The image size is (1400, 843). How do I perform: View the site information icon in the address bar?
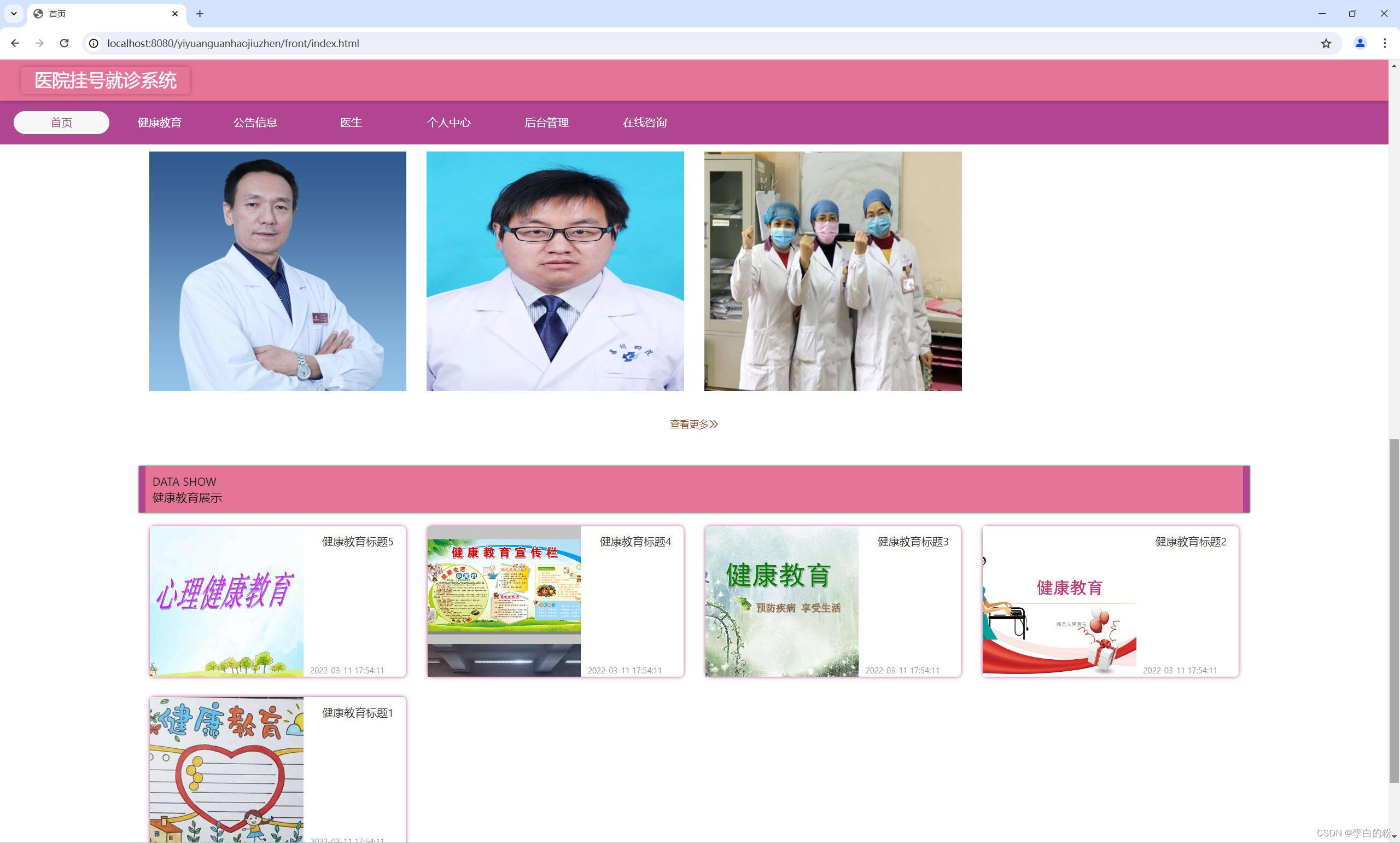[x=94, y=43]
